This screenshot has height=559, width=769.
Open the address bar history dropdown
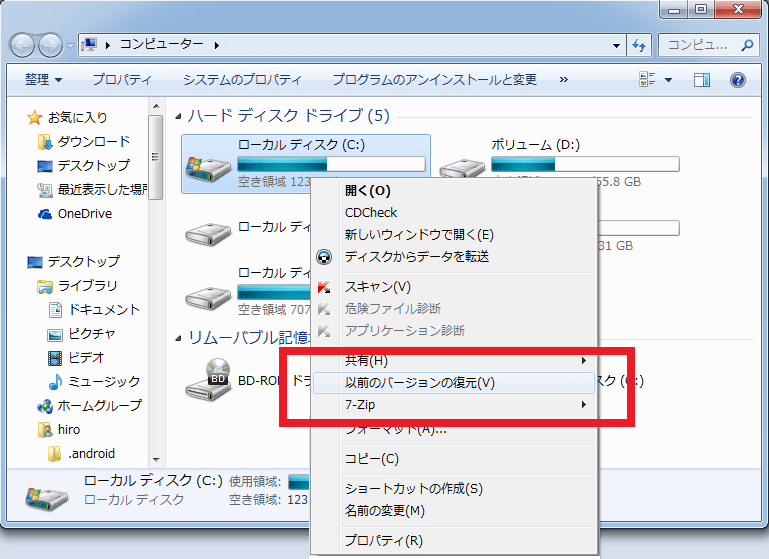pyautogui.click(x=616, y=45)
